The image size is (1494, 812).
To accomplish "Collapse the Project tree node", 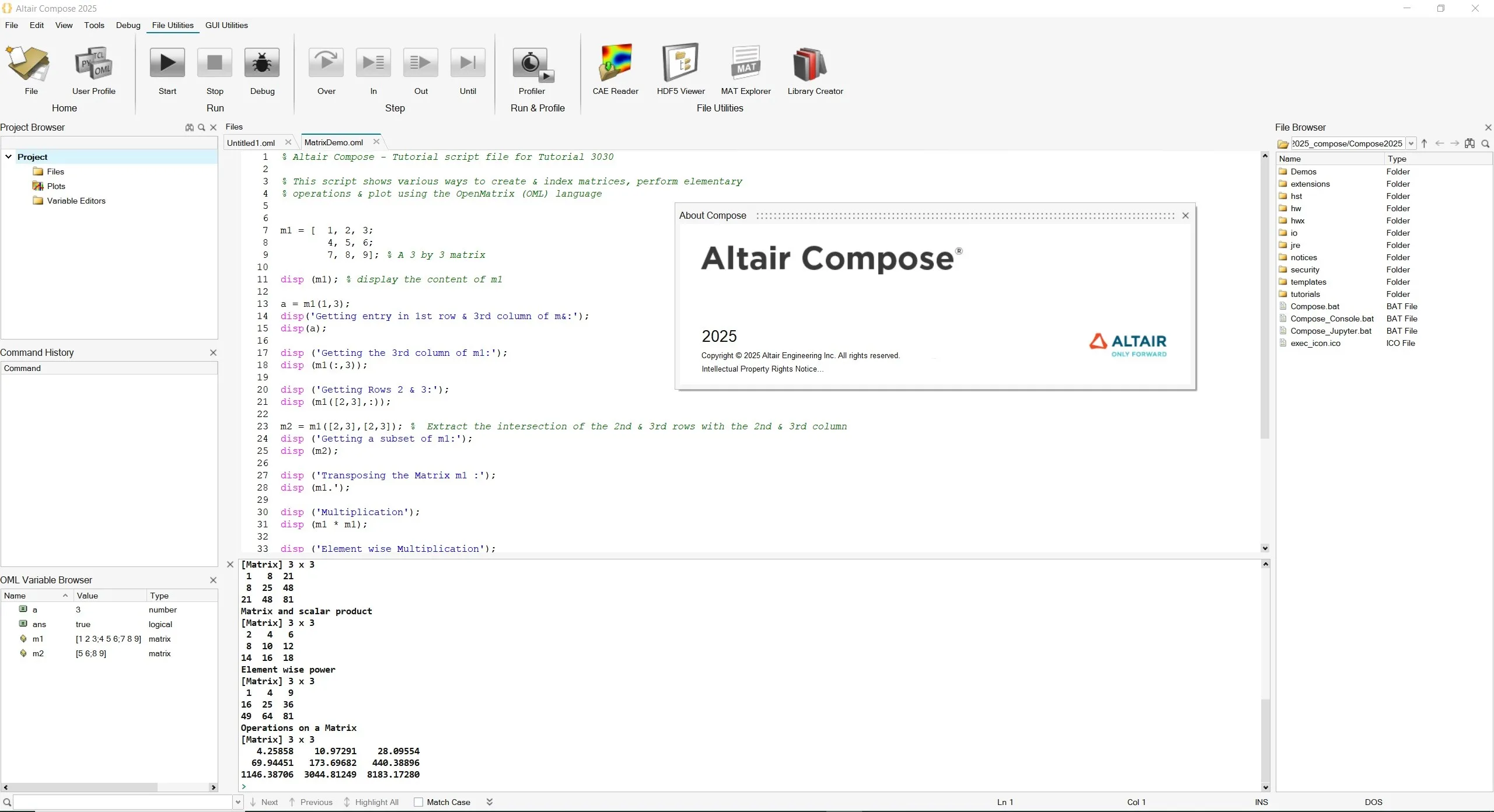I will (9, 157).
